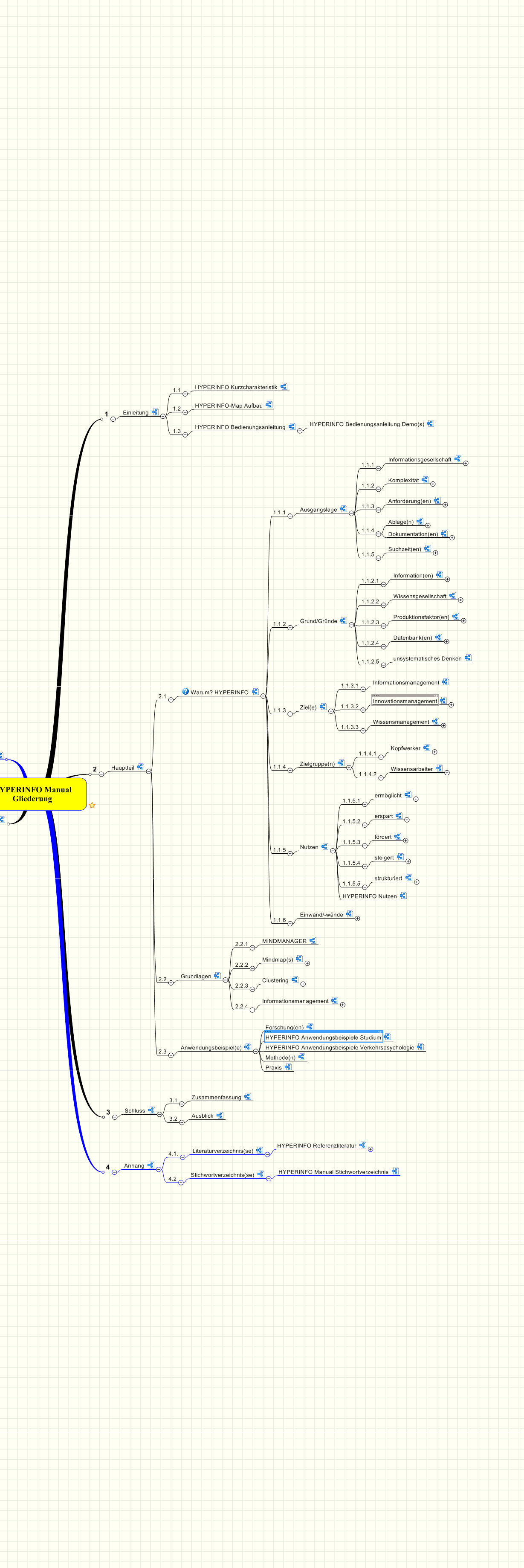Image resolution: width=524 pixels, height=1568 pixels.
Task: Expand the plus button after Wissensarbeiter
Action: (x=447, y=772)
